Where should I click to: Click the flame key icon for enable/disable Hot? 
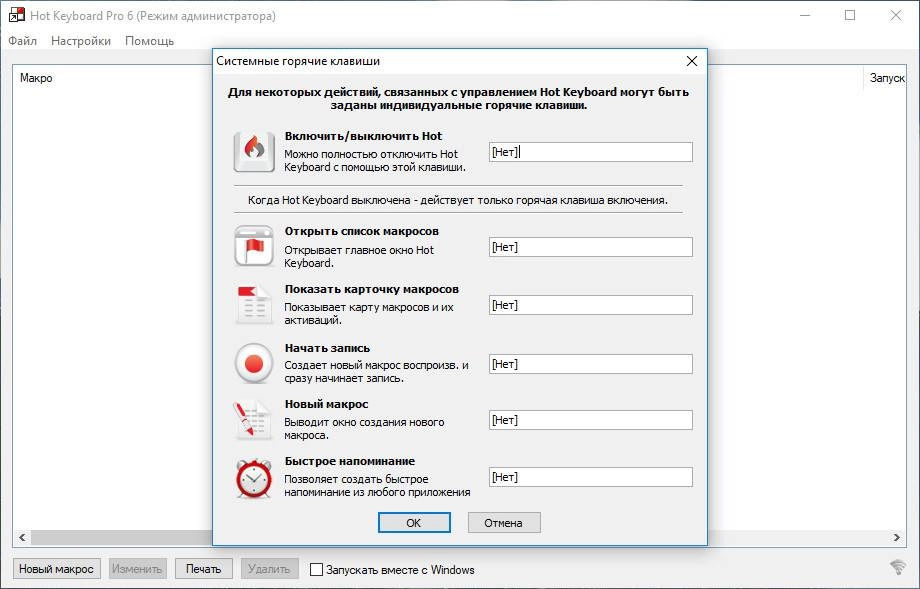point(254,151)
